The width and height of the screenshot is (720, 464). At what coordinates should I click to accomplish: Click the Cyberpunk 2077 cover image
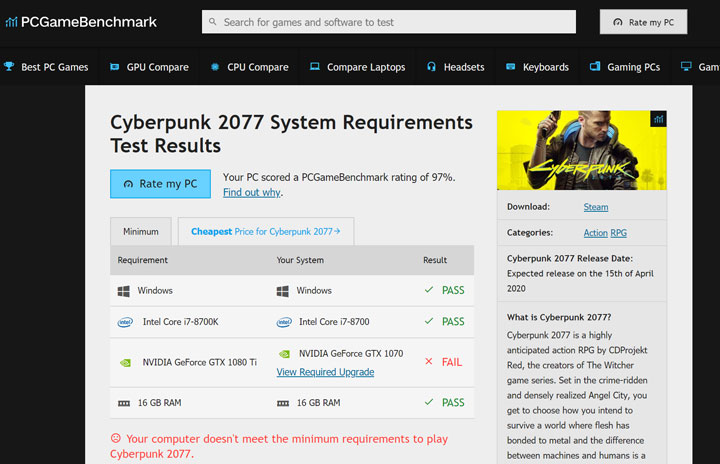point(582,150)
